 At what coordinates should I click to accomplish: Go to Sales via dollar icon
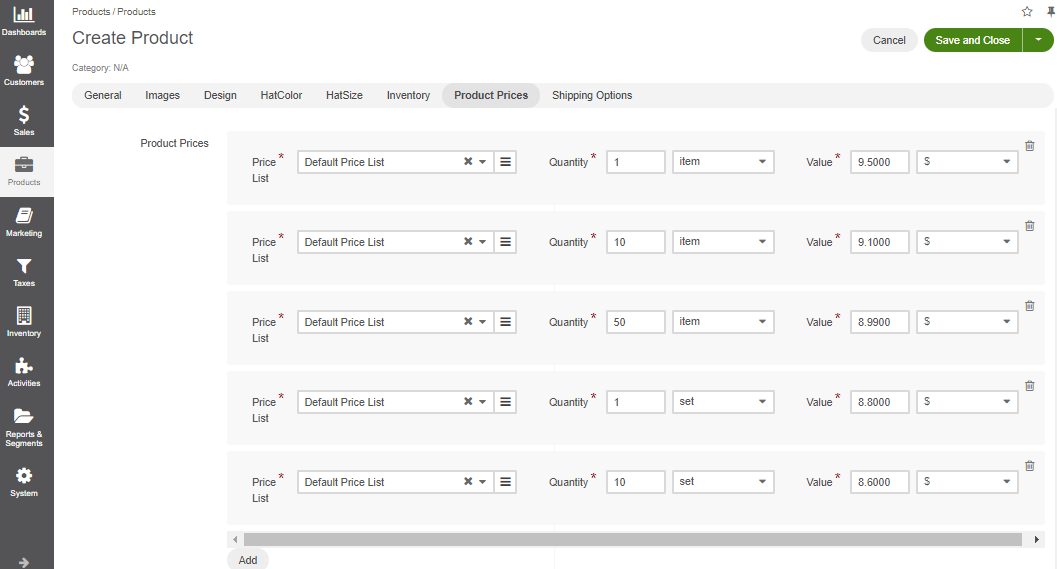pos(24,120)
